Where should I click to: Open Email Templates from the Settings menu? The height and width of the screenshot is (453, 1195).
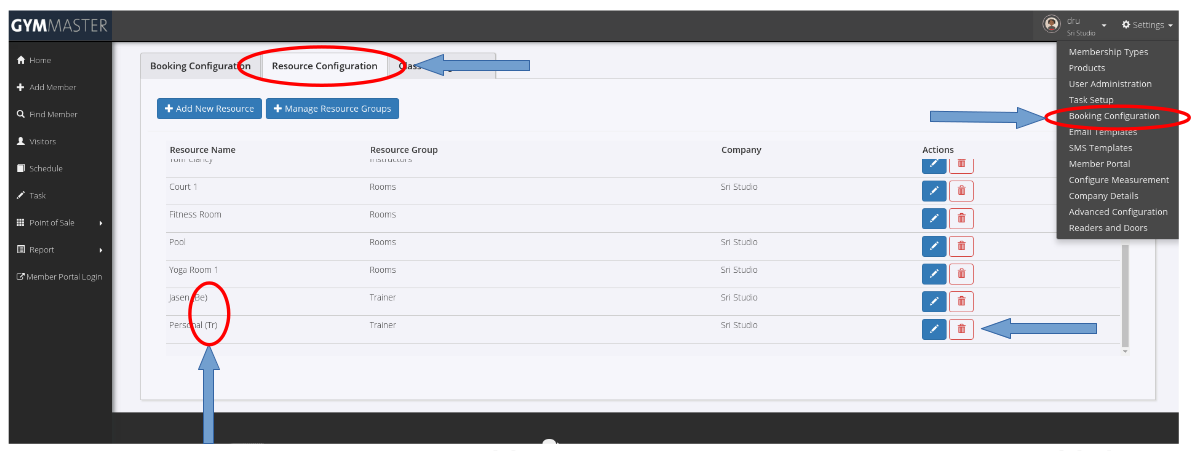click(1103, 132)
